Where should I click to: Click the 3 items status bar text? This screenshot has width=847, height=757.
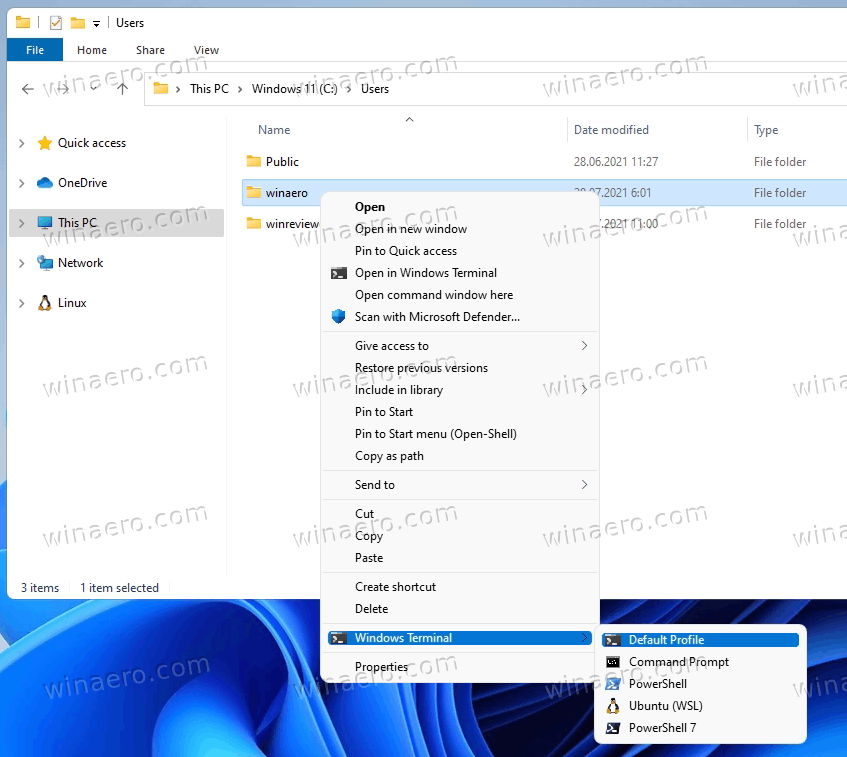click(40, 588)
